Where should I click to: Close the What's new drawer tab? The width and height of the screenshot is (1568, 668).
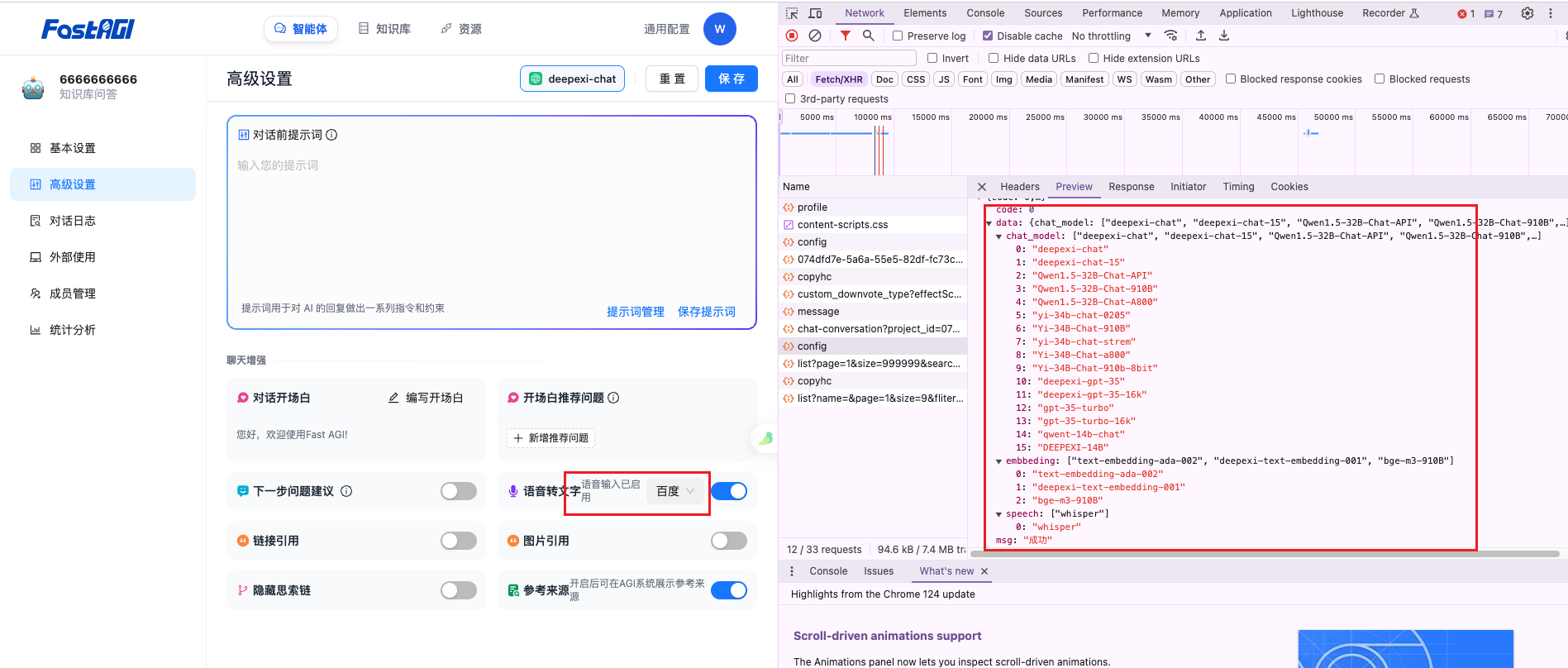[984, 571]
